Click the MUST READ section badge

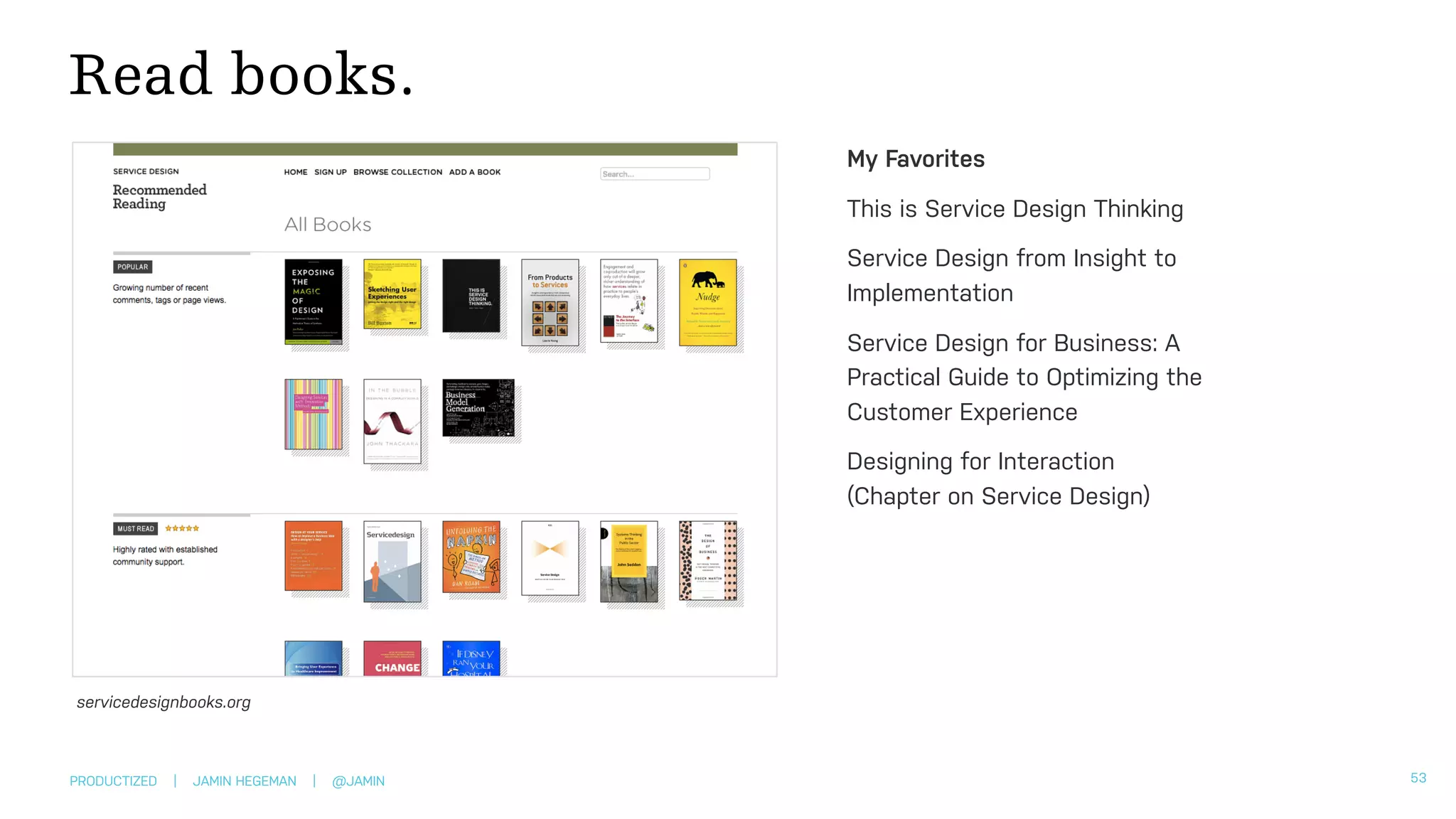[135, 529]
